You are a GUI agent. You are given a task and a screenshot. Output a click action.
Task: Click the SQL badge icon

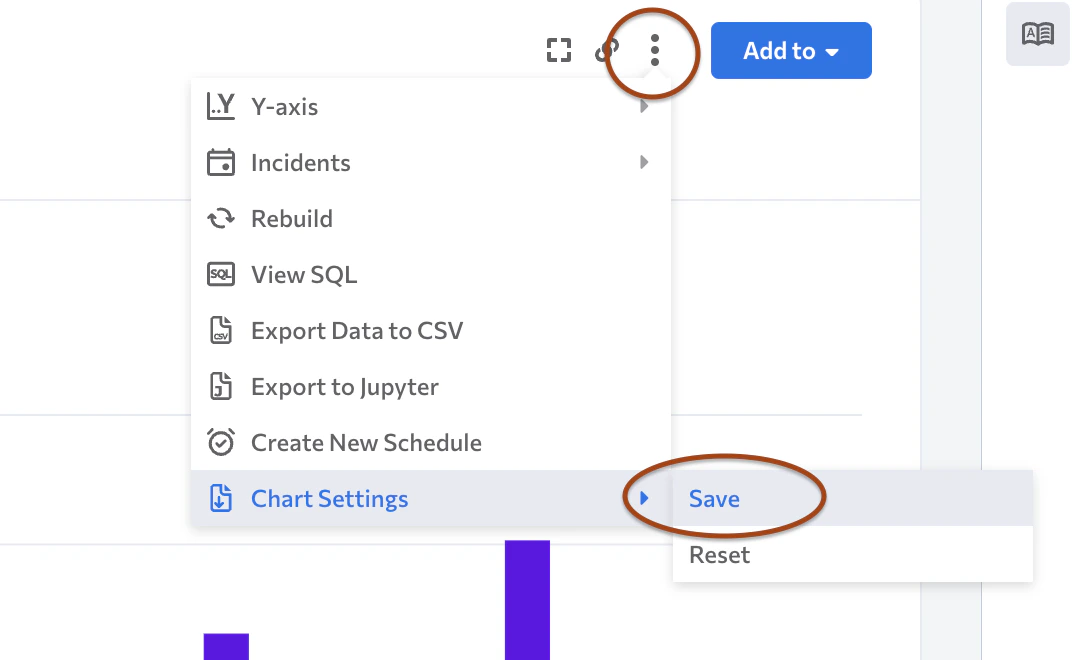coord(220,274)
